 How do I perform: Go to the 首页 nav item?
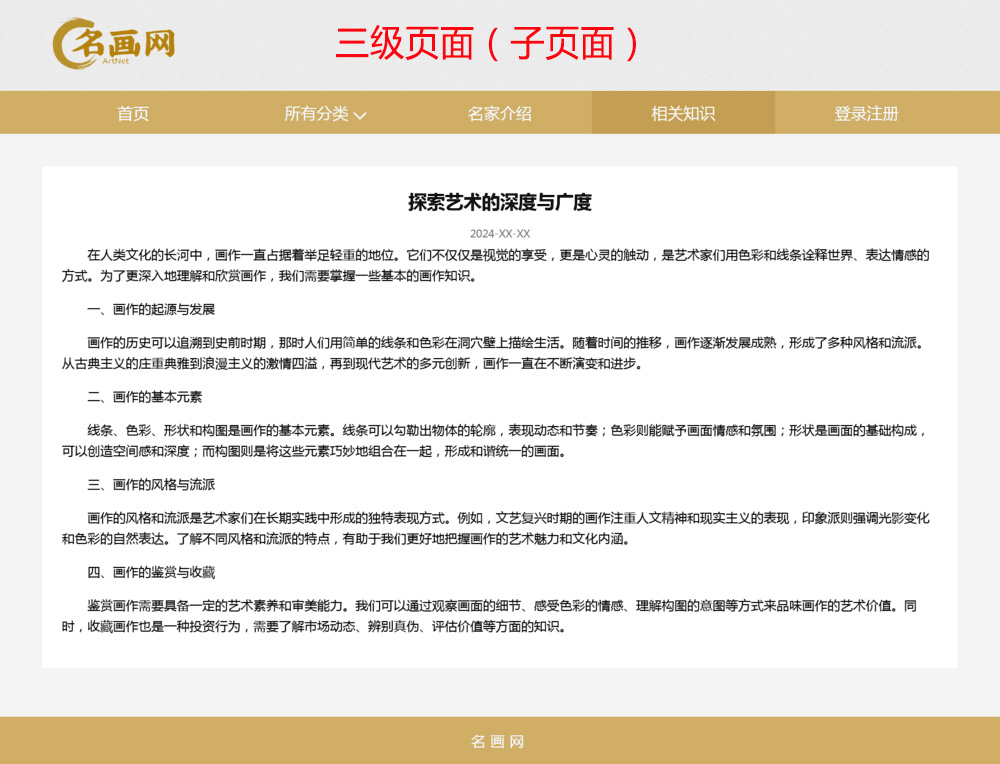[133, 113]
